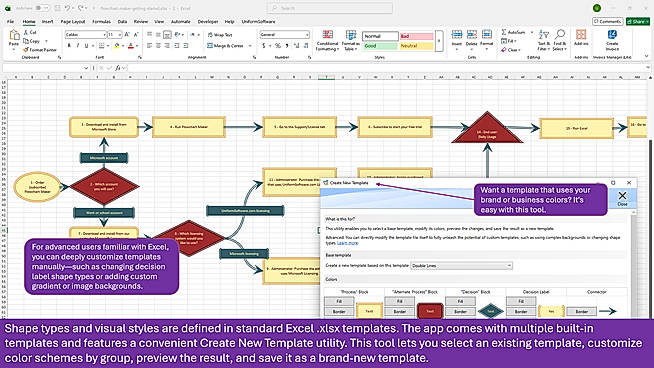This screenshot has width=654, height=368.
Task: Click the Undo arrow in title bar
Action: (67, 8)
